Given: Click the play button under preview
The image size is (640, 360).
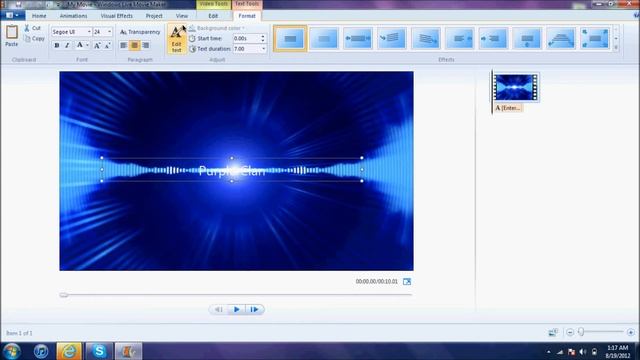Looking at the screenshot, I should coord(236,309).
